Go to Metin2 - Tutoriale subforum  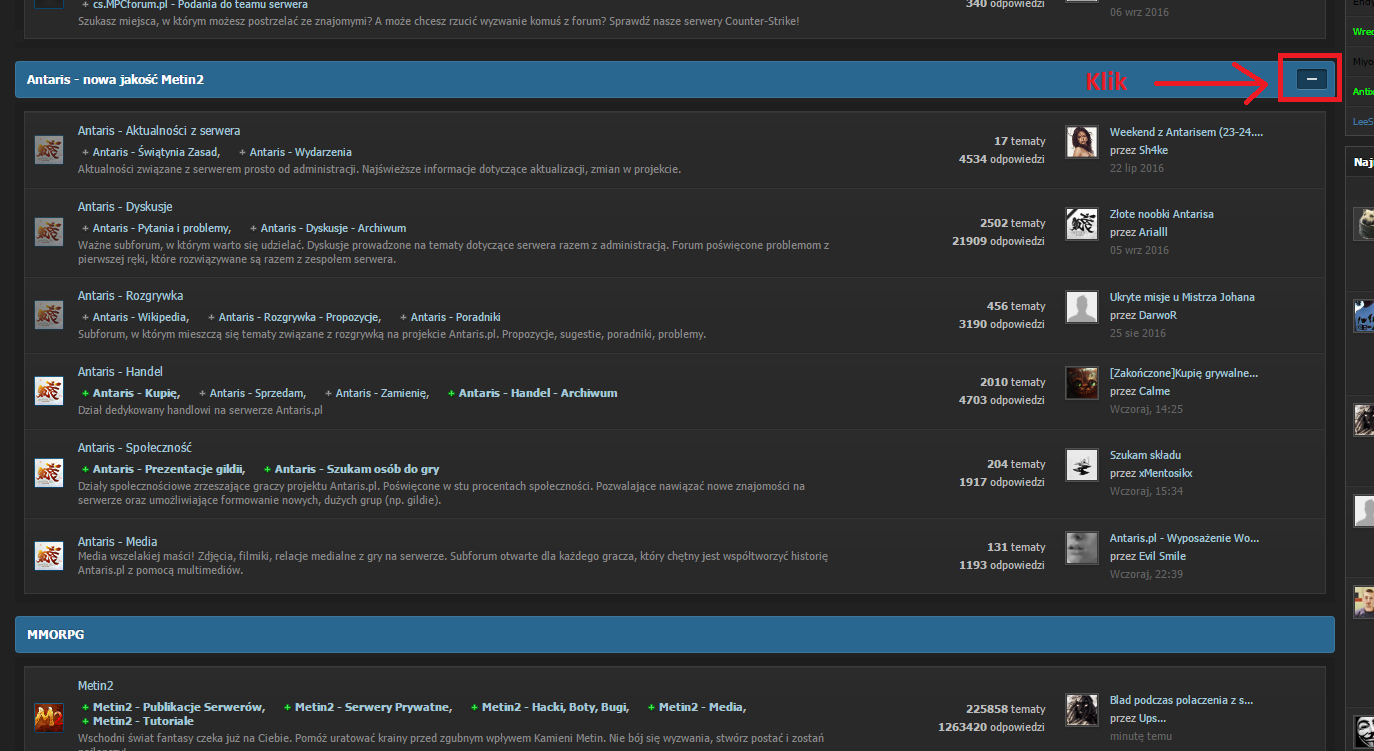click(x=143, y=721)
